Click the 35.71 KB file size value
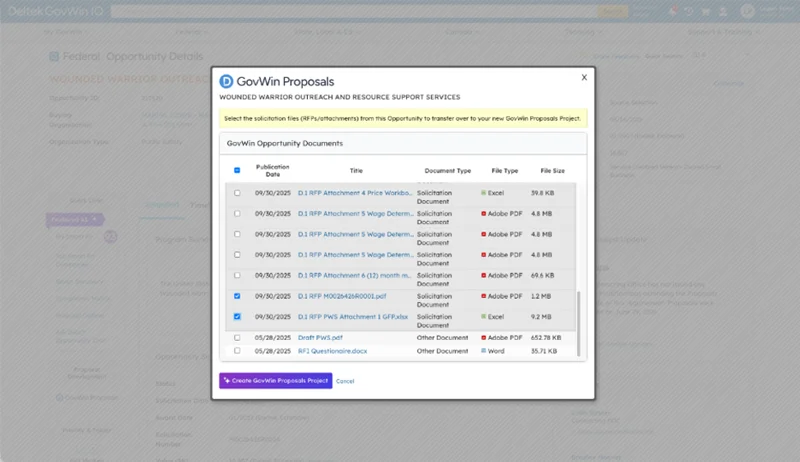 (x=543, y=351)
